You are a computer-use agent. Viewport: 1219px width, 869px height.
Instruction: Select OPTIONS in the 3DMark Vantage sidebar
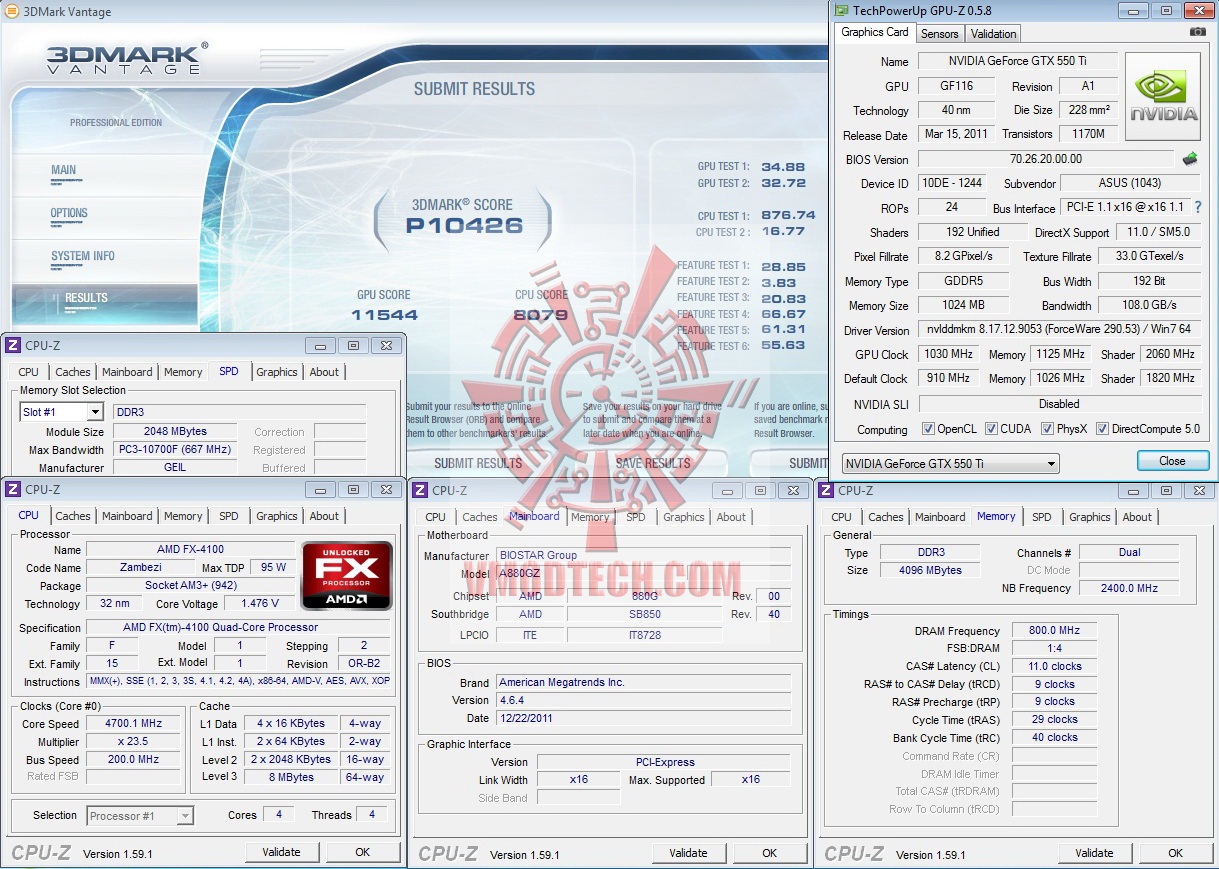(70, 213)
